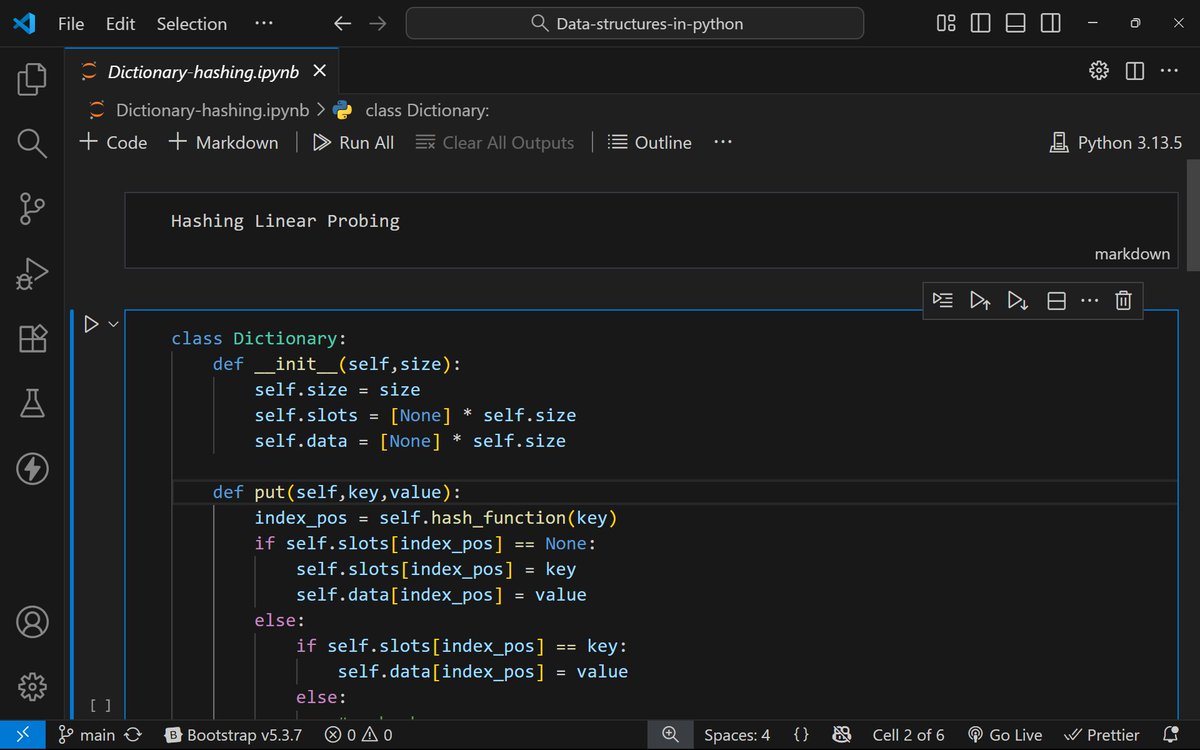
Task: Delete the Dictionary class cell
Action: pos(1123,300)
